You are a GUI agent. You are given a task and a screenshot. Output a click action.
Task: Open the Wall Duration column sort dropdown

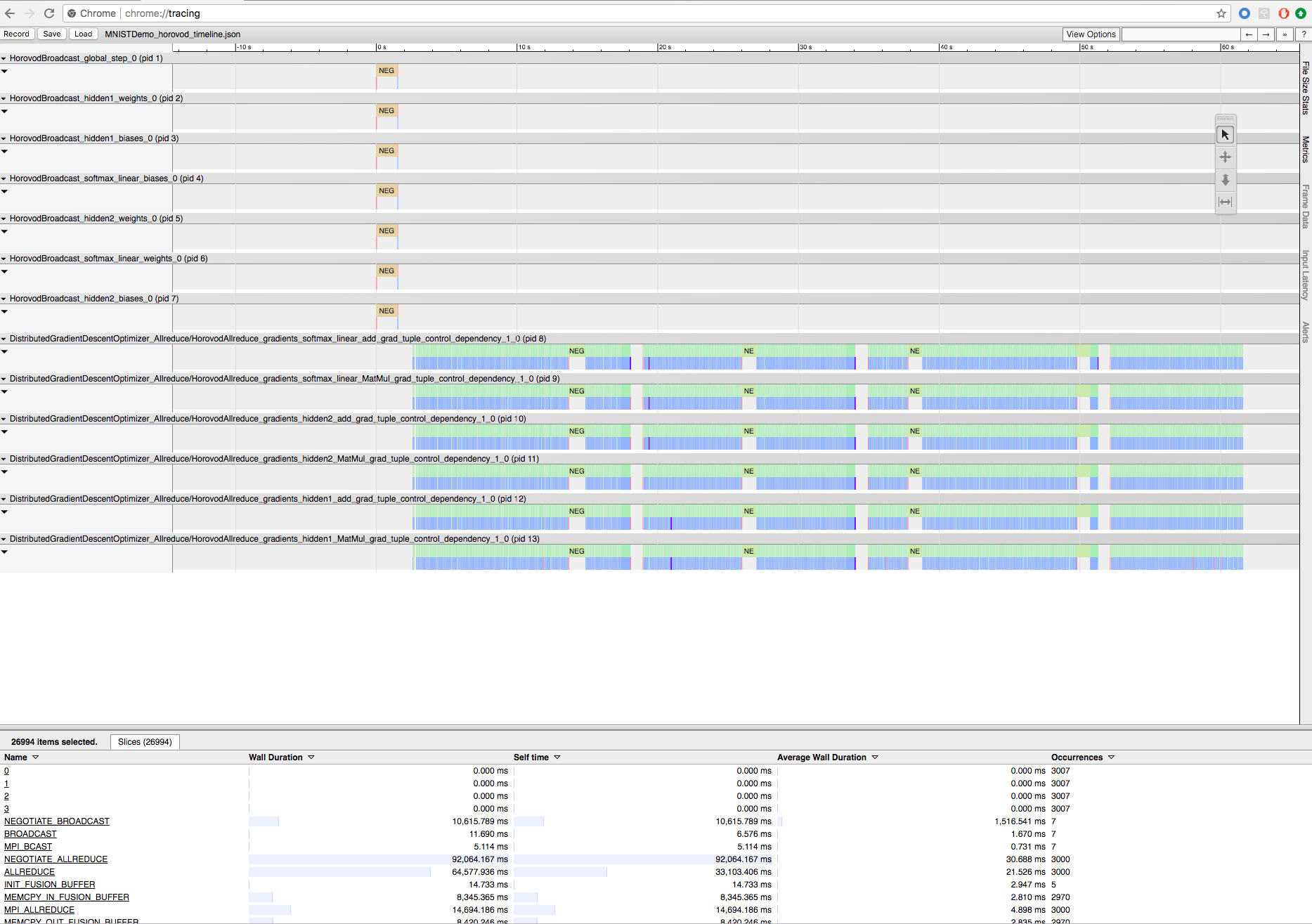(311, 757)
